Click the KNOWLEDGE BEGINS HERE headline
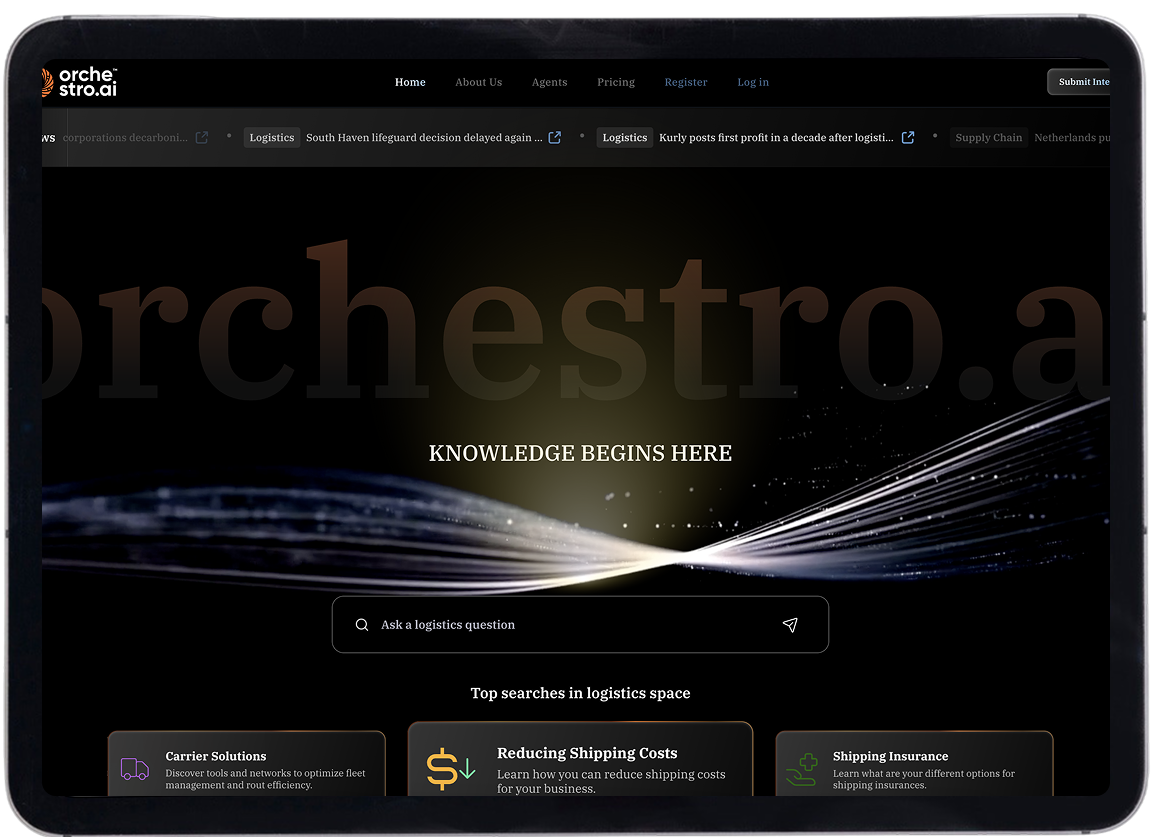The image size is (1152, 837). pos(580,453)
